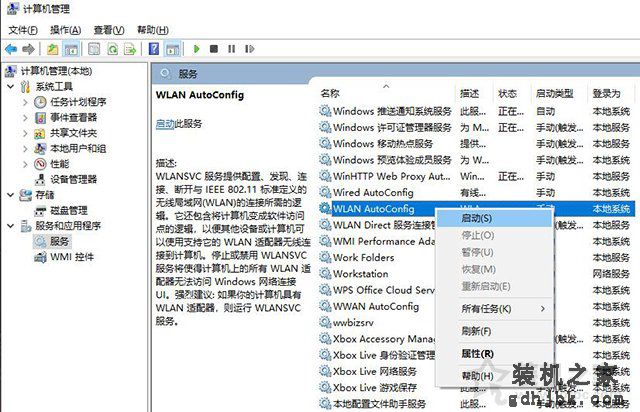The height and width of the screenshot is (412, 640).
Task: Choose 帮助(H) in the context menu
Action: coord(495,376)
